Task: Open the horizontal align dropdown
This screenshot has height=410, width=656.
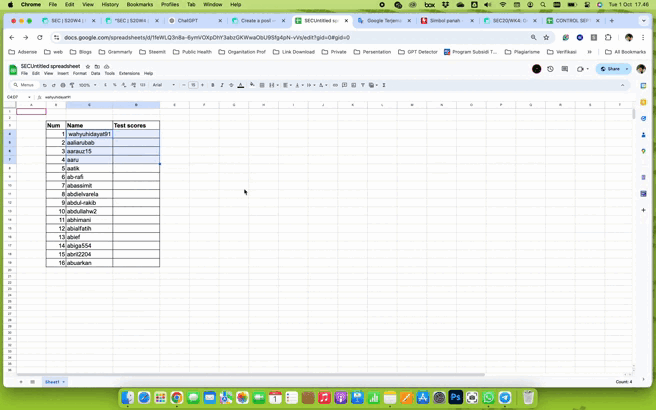Action: click(x=287, y=85)
